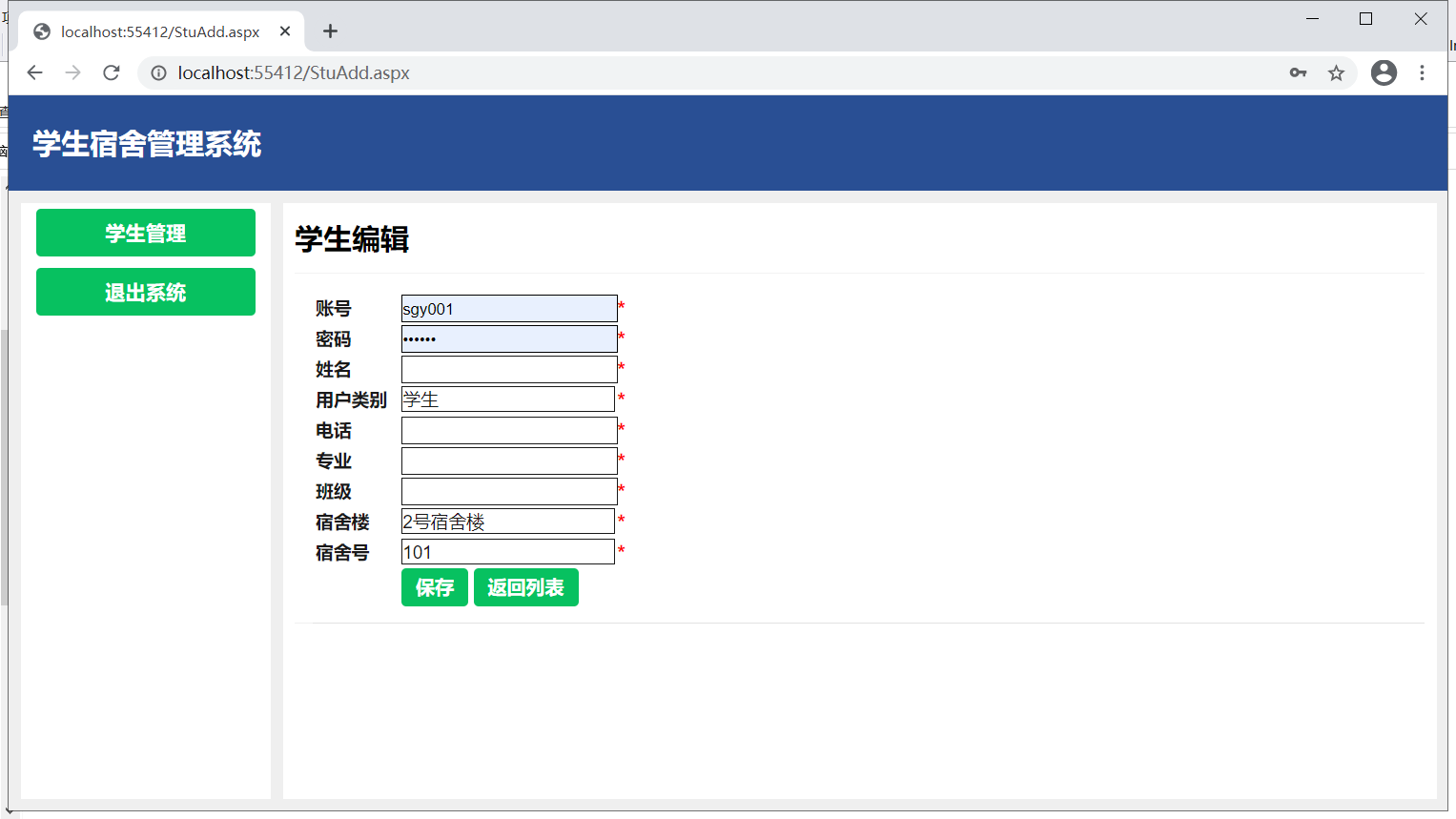The image size is (1456, 819).
Task: Click the 返回列表 button
Action: tap(525, 587)
